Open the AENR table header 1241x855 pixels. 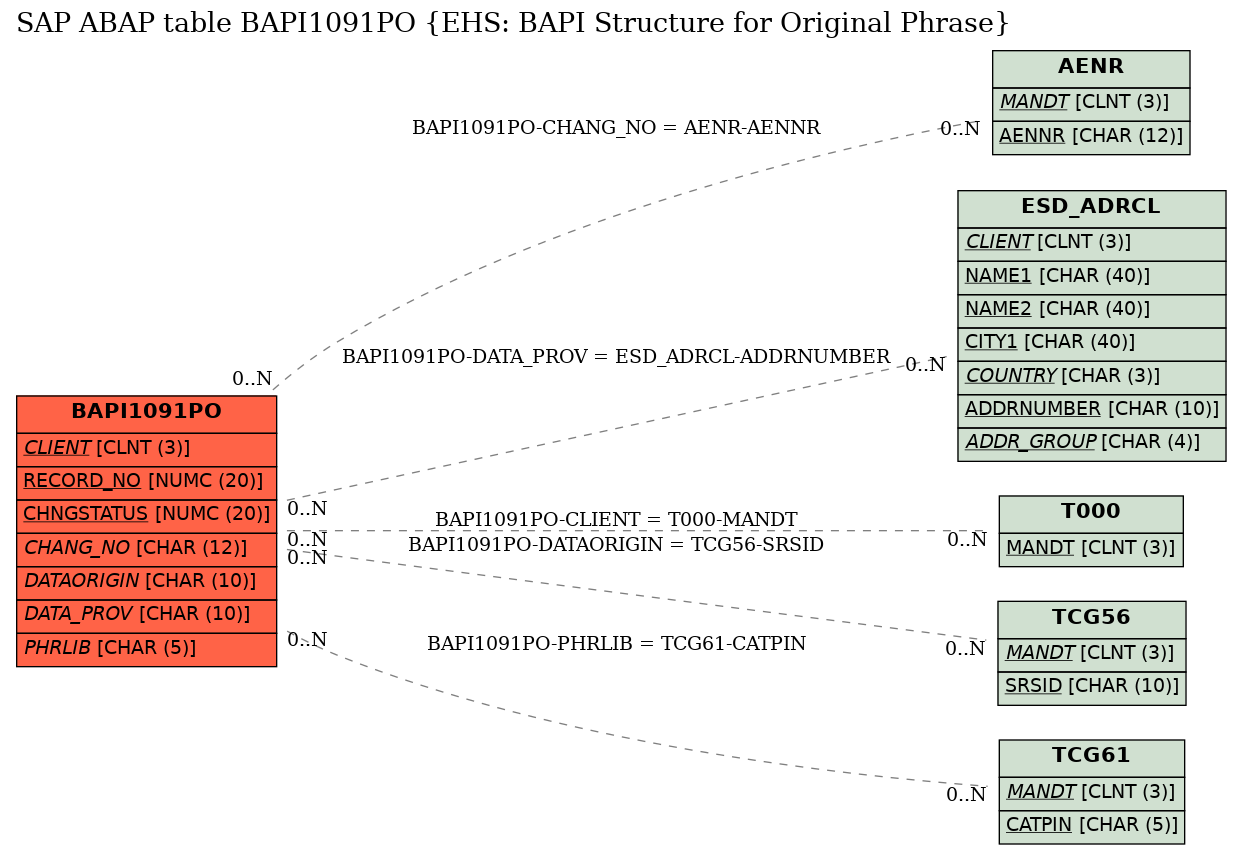1091,68
